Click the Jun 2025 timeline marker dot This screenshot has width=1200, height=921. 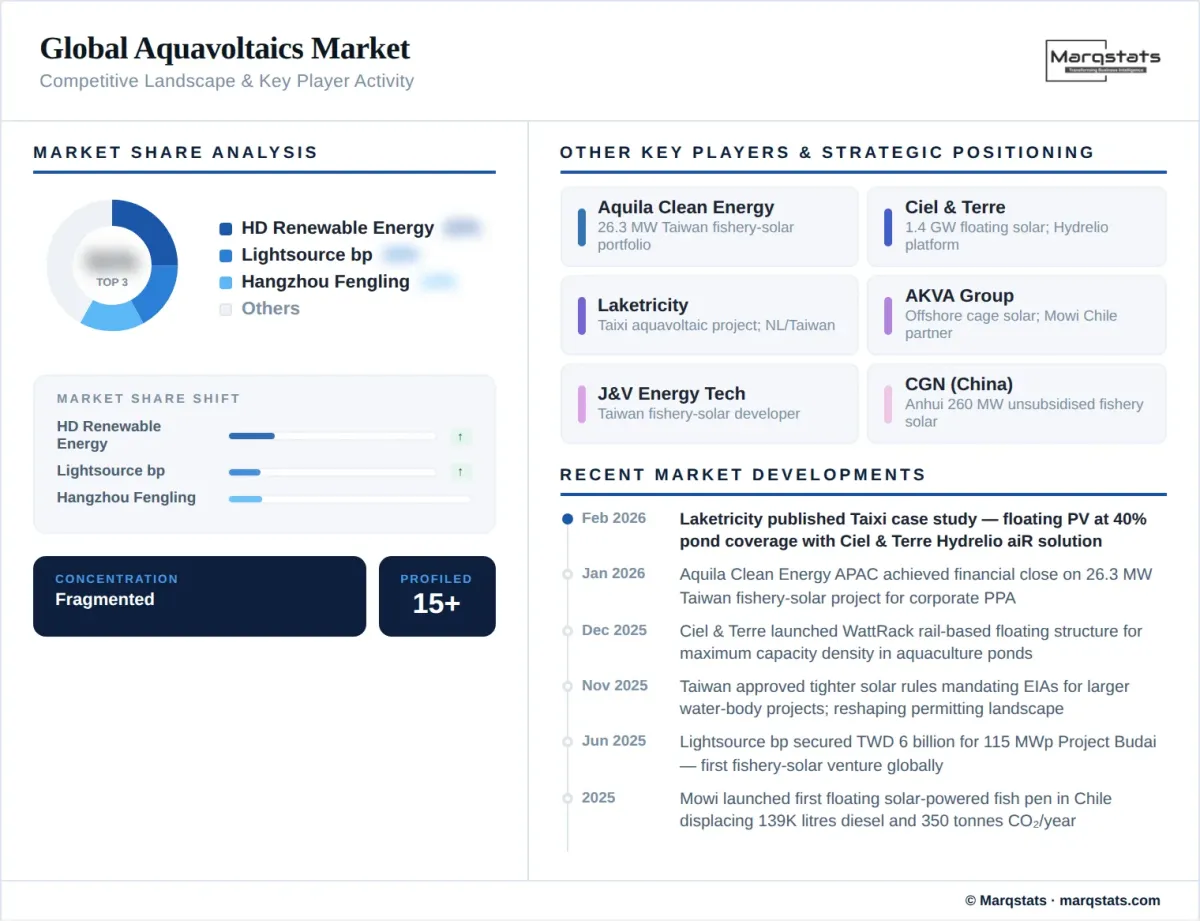pos(568,742)
